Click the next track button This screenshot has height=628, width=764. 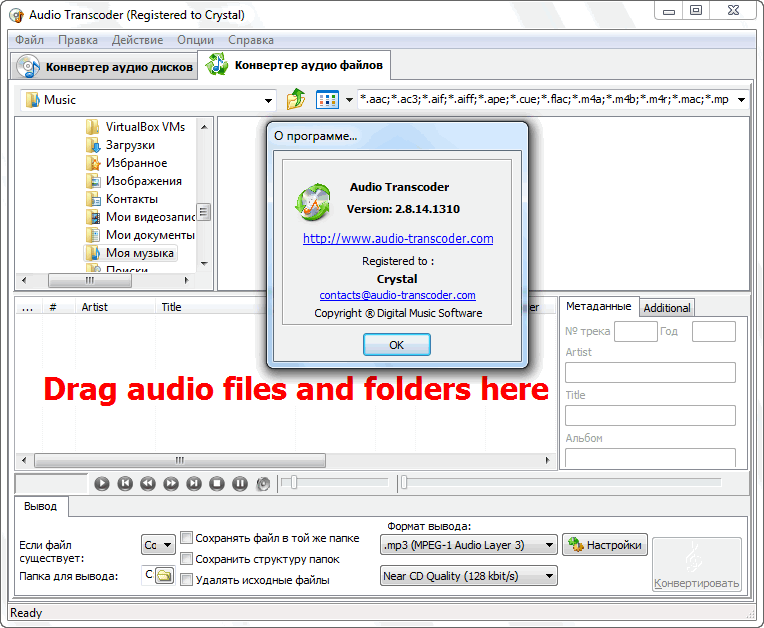(194, 483)
